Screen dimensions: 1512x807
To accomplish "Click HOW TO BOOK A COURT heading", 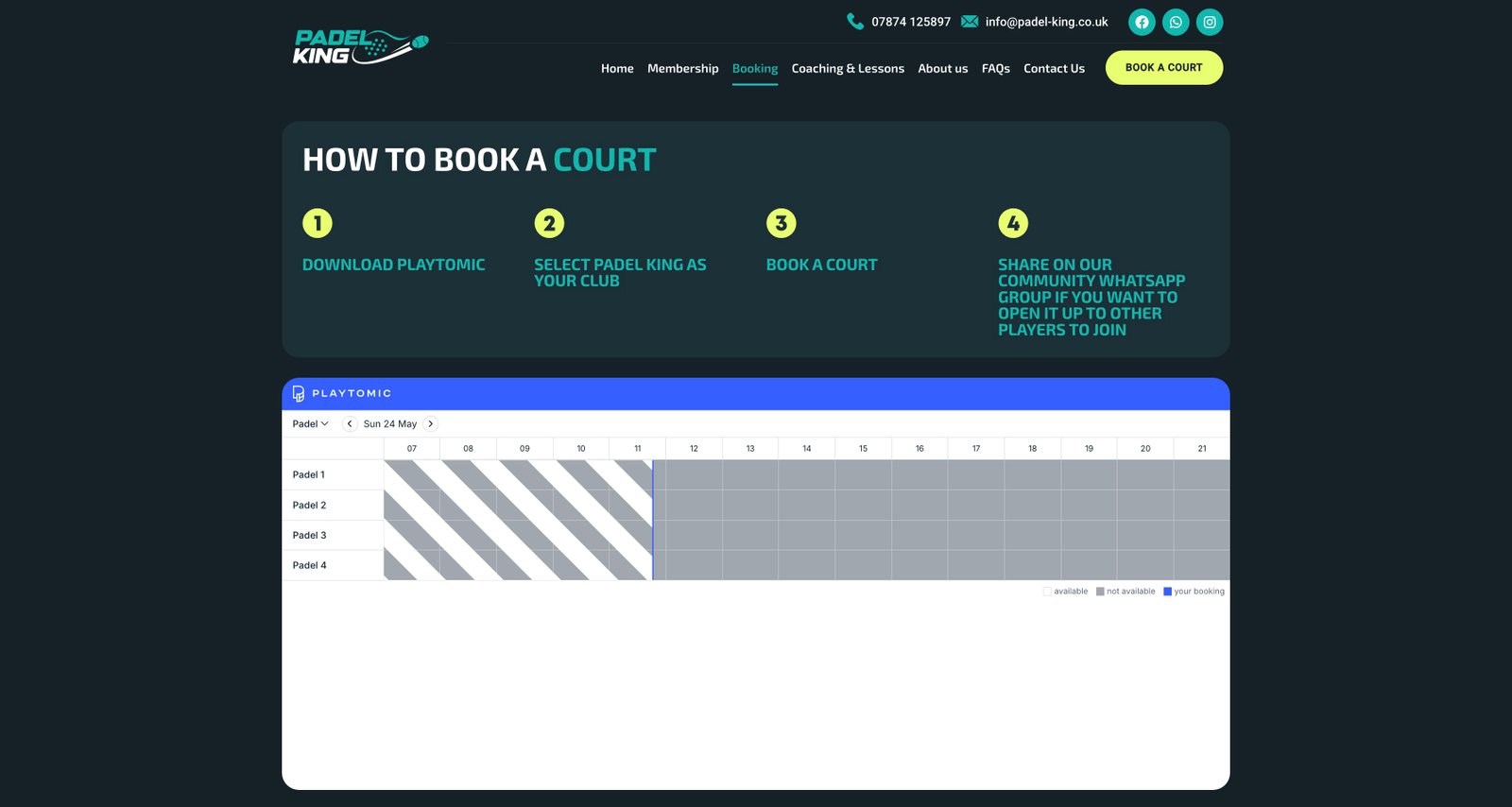I will 479,160.
